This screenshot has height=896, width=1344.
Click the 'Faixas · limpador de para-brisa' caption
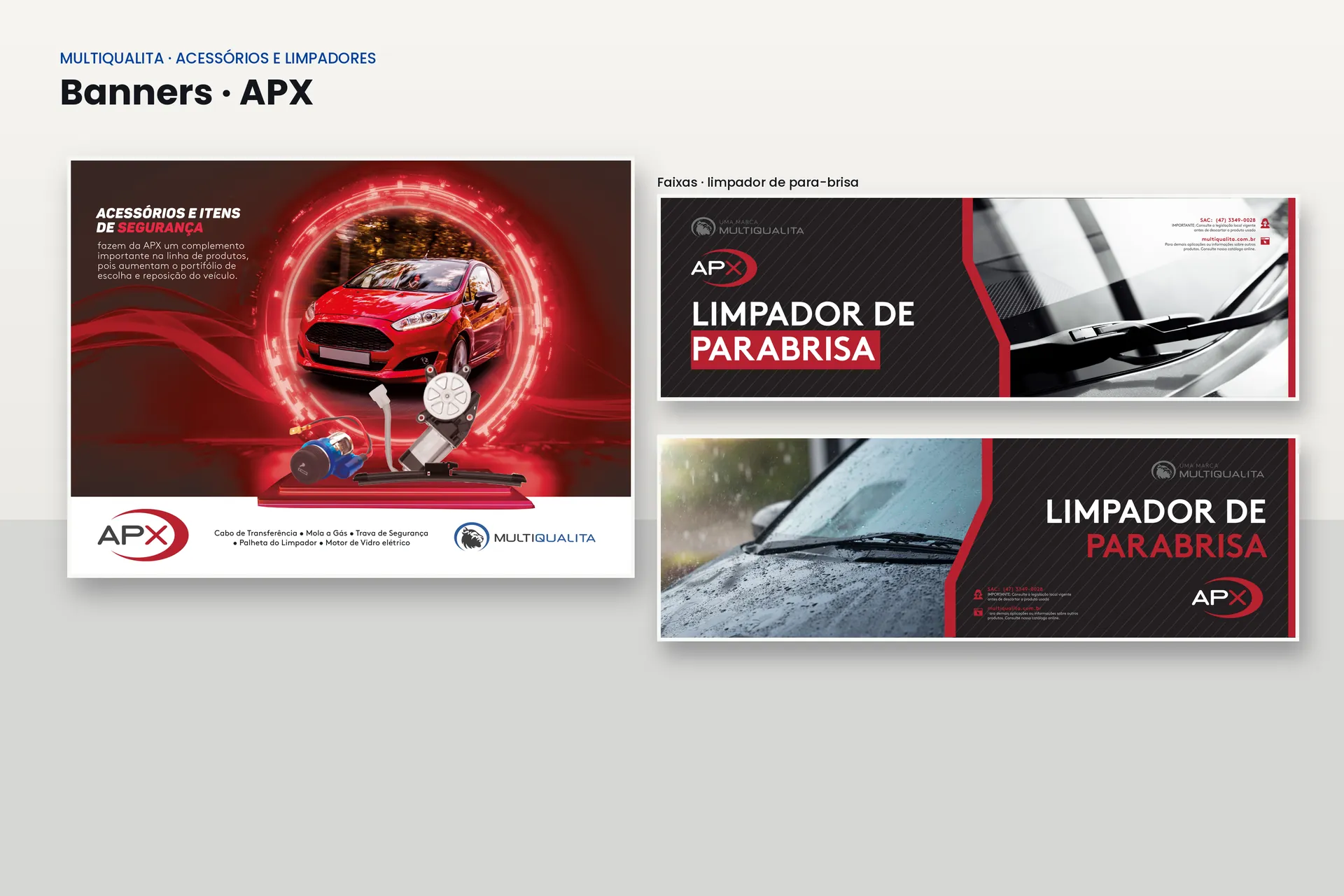pos(757,182)
